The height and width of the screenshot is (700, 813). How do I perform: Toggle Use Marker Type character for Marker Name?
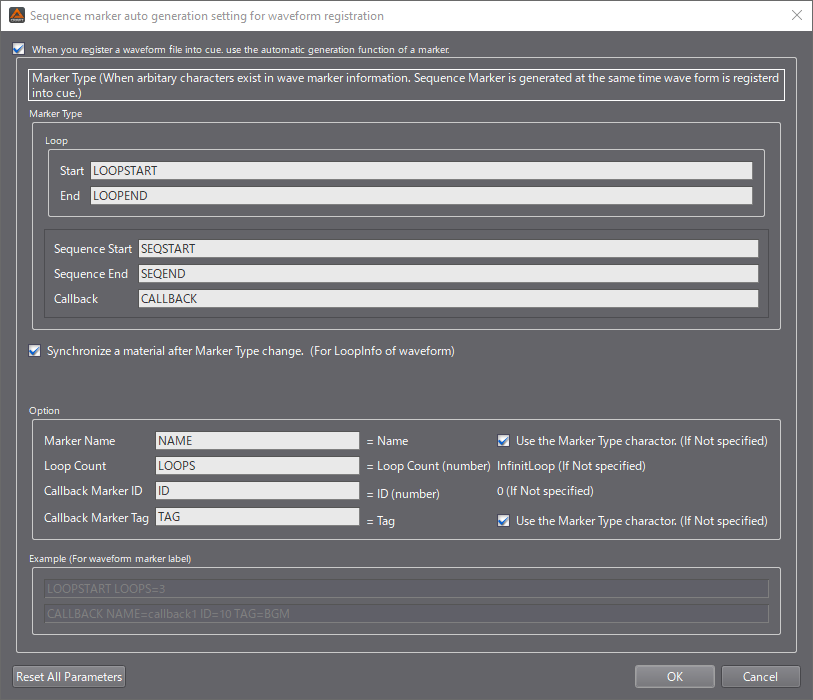coord(503,441)
